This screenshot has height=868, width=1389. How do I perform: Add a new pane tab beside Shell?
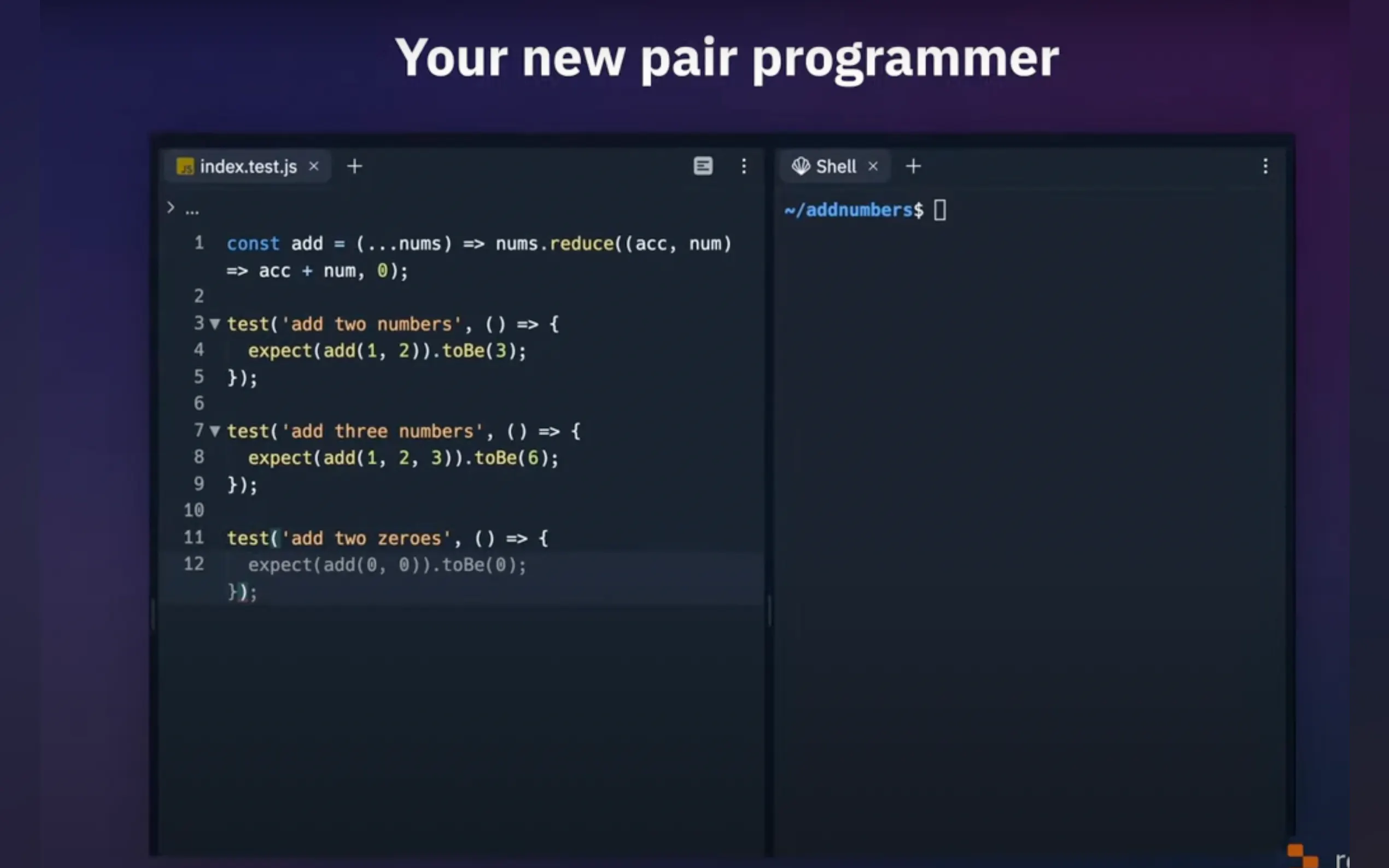(913, 167)
